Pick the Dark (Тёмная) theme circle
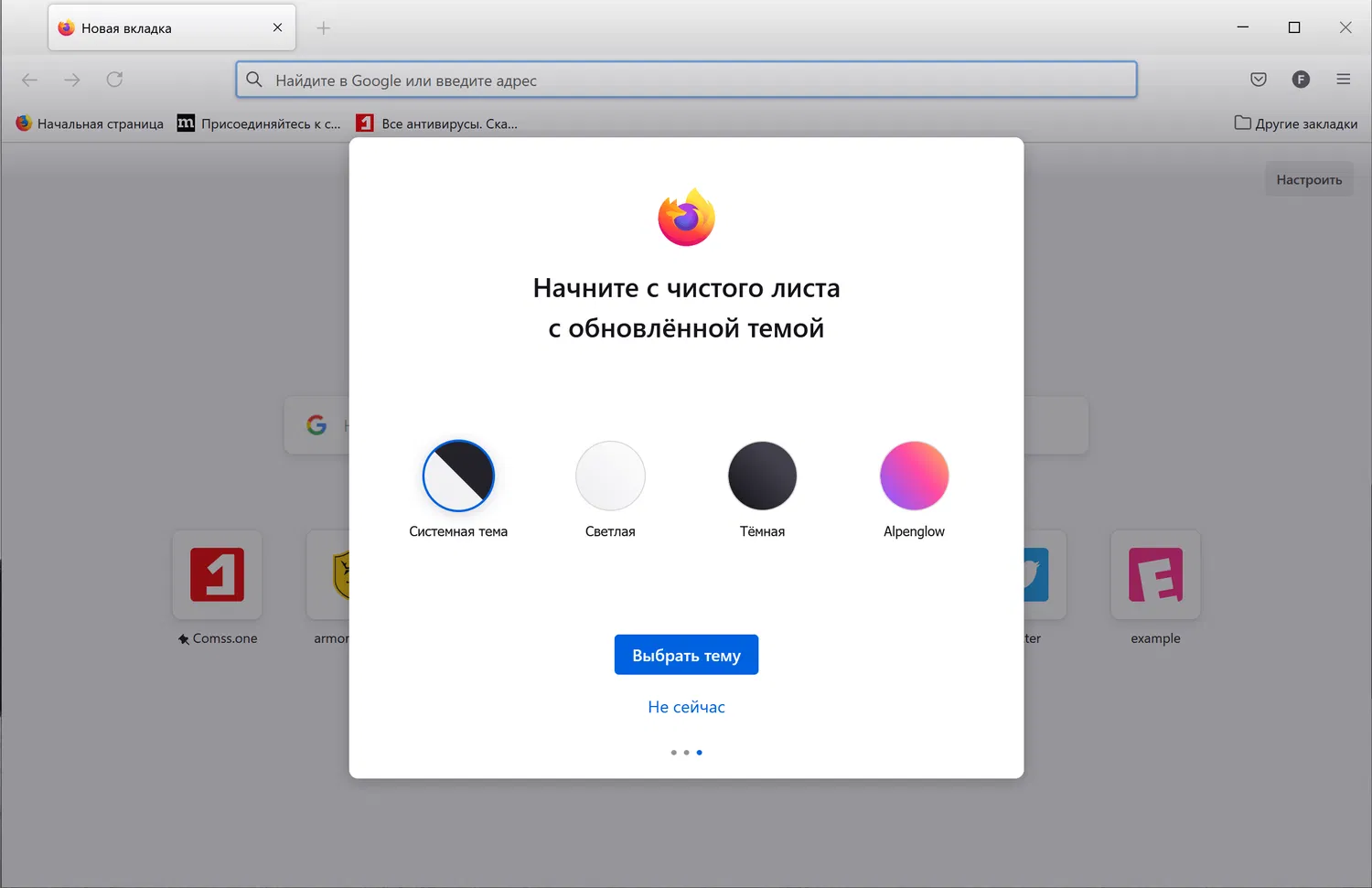Image resolution: width=1372 pixels, height=888 pixels. (762, 476)
